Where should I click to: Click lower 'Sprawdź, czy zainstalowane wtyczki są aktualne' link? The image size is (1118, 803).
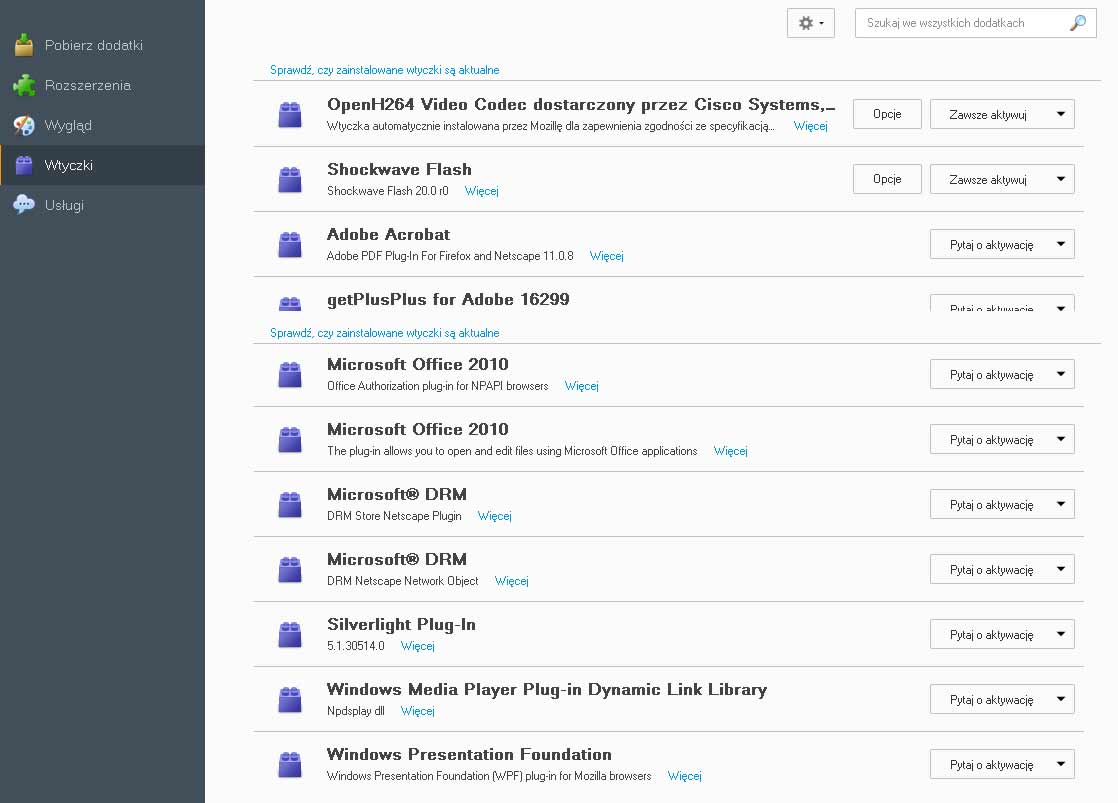384,333
